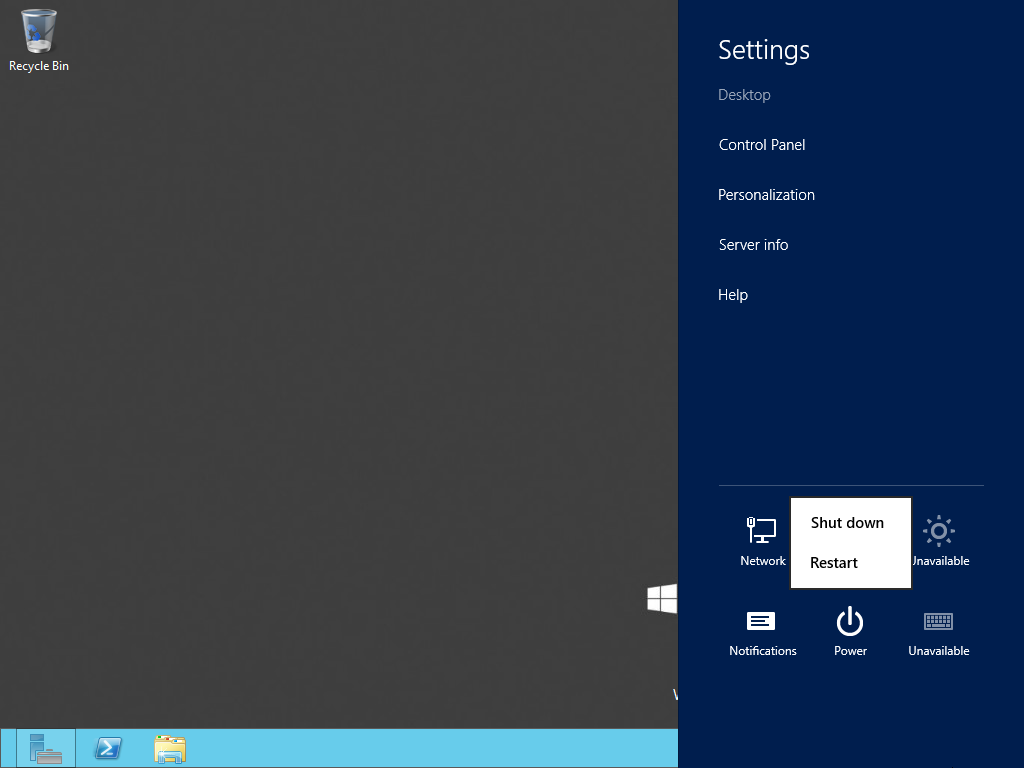Click the Windows Start logo
The width and height of the screenshot is (1024, 768).
click(661, 597)
